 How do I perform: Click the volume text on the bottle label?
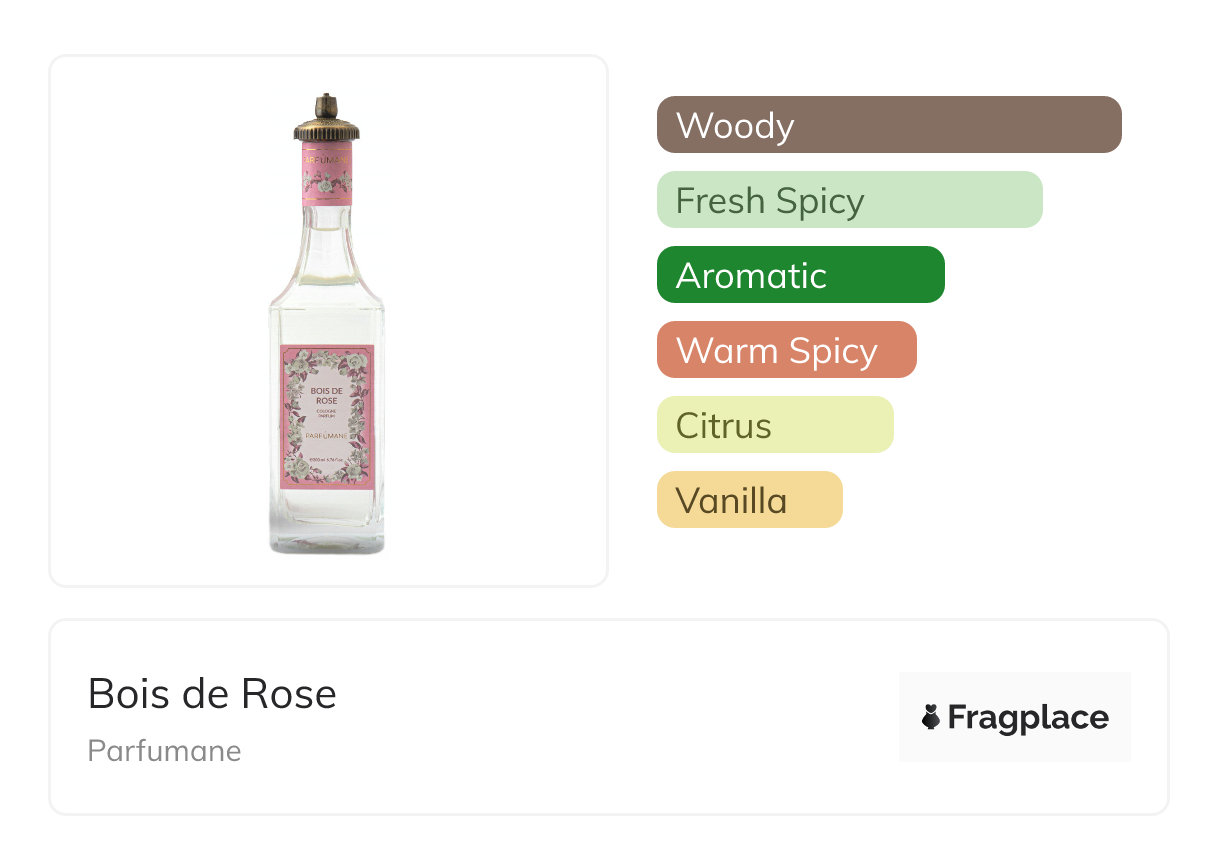click(x=326, y=459)
